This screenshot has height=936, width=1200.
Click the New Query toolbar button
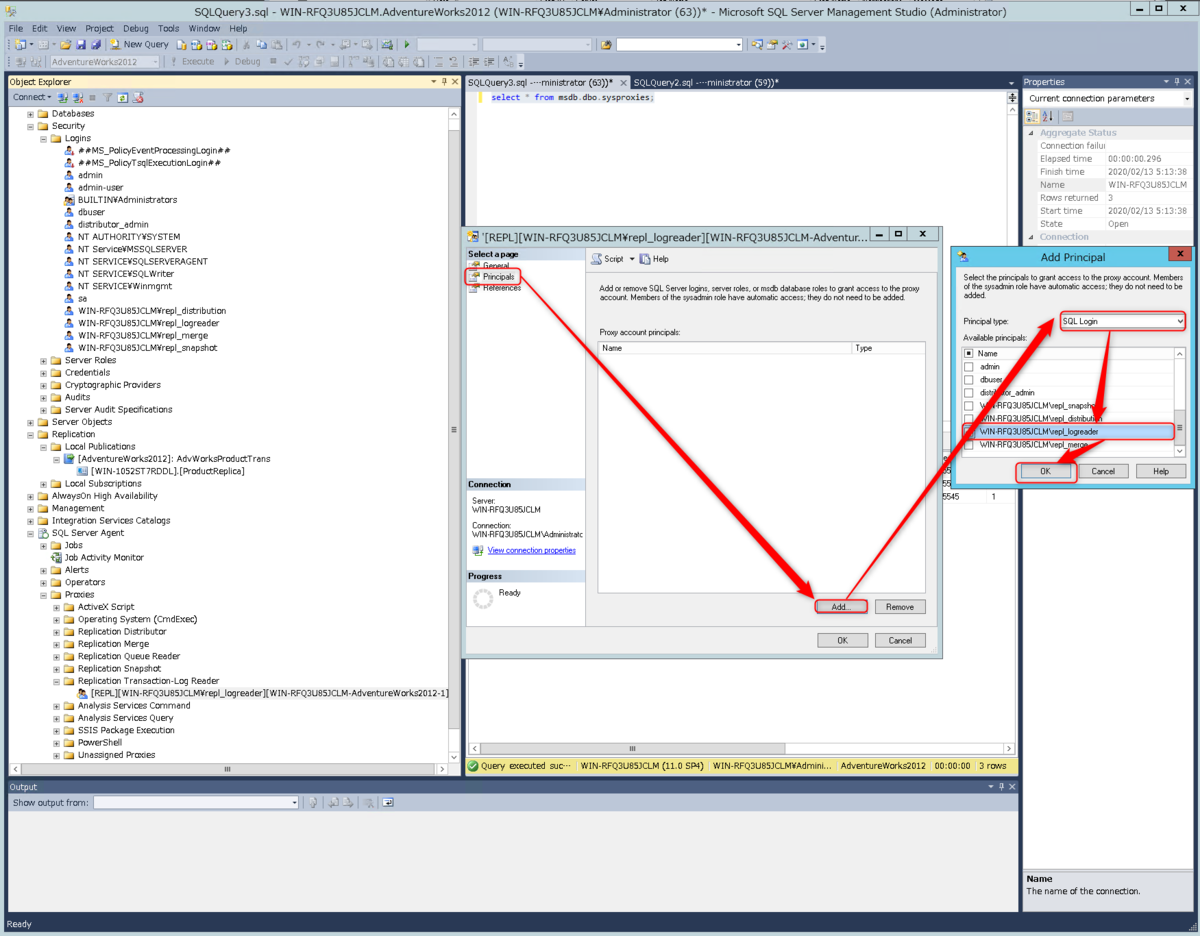[x=140, y=45]
